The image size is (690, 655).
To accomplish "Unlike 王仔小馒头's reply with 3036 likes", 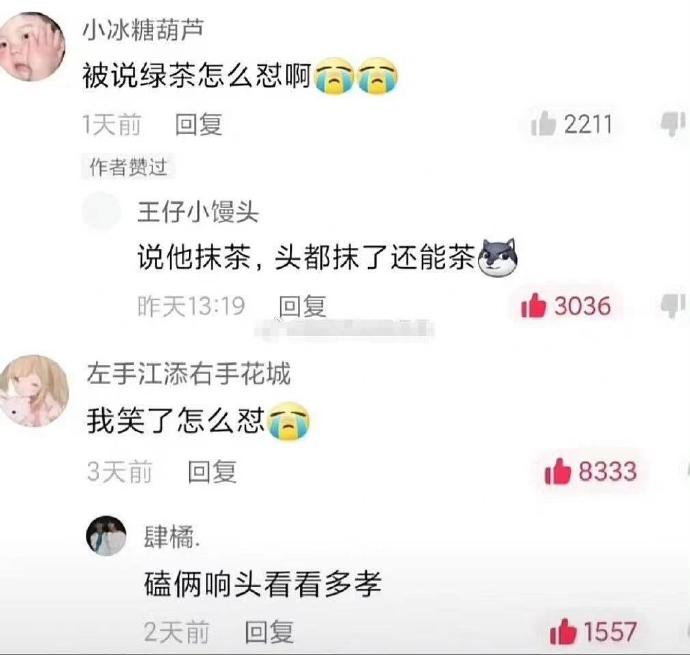I will point(533,305).
